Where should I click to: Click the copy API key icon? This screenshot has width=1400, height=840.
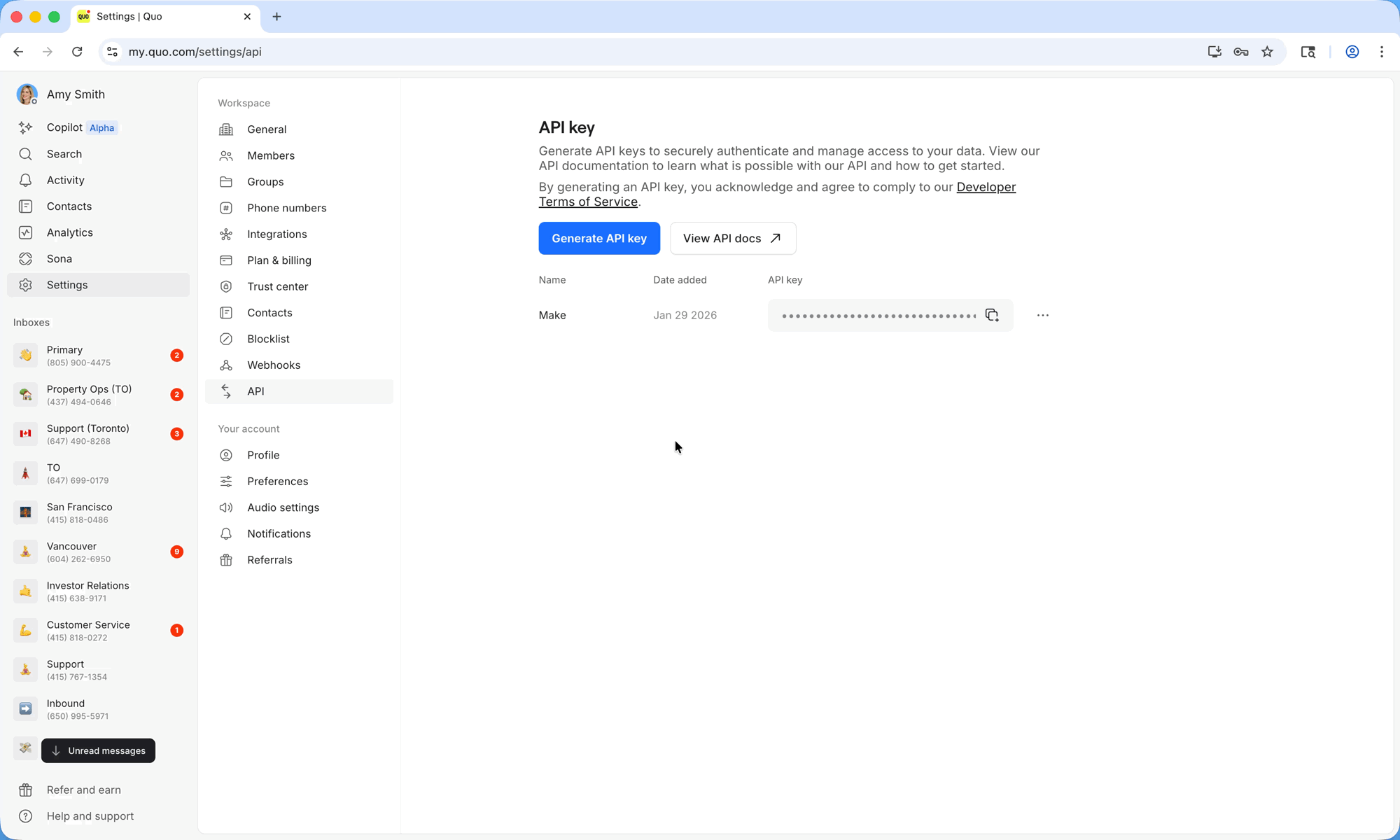click(x=990, y=315)
